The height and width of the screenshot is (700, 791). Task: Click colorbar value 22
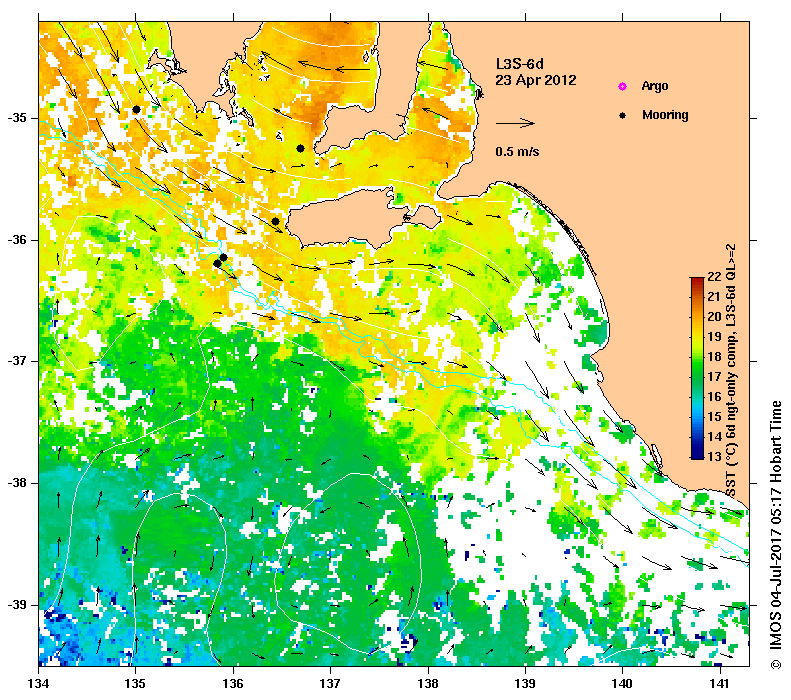[714, 276]
